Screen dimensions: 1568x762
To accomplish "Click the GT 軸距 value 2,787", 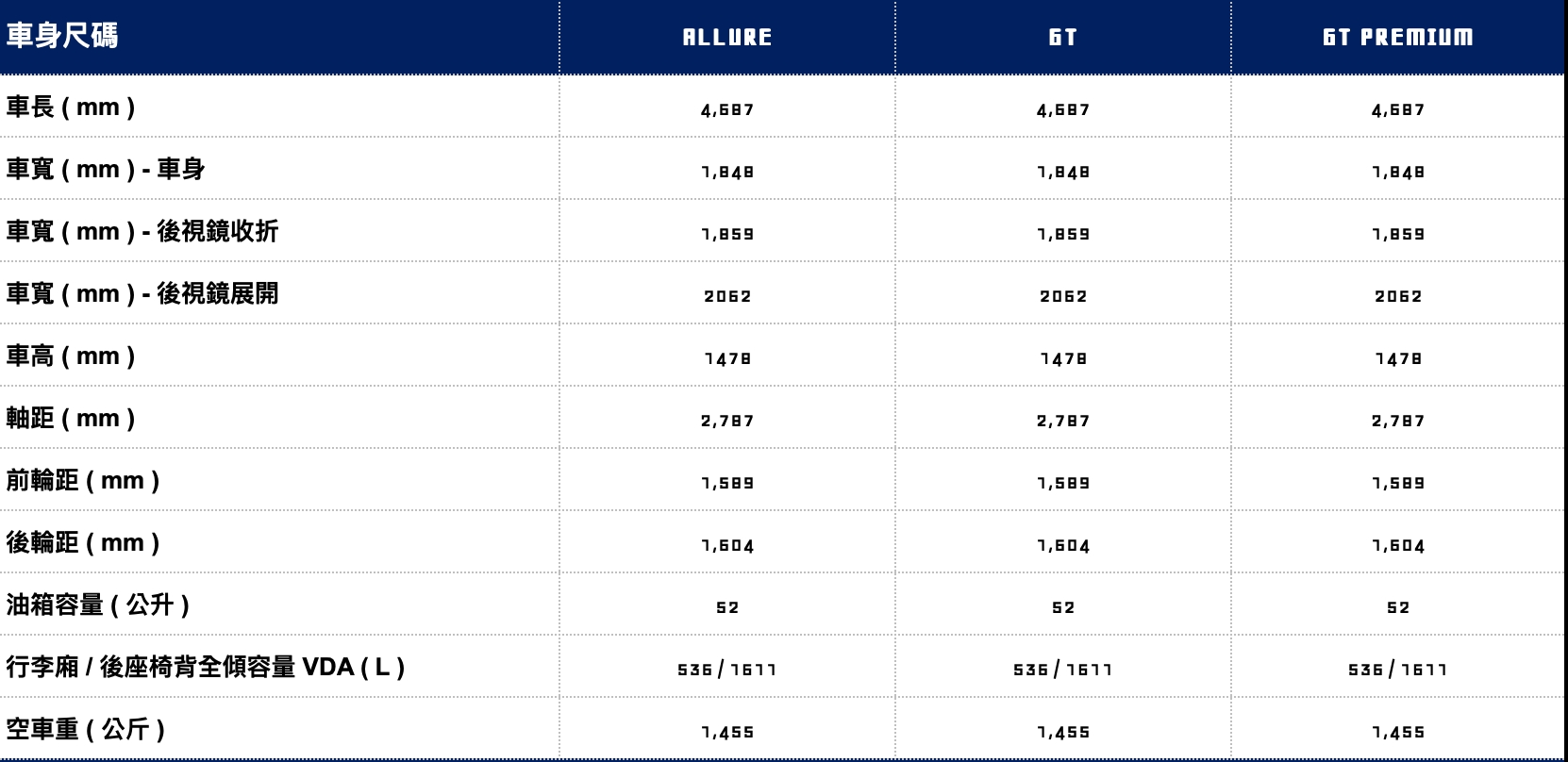I will [x=1063, y=421].
